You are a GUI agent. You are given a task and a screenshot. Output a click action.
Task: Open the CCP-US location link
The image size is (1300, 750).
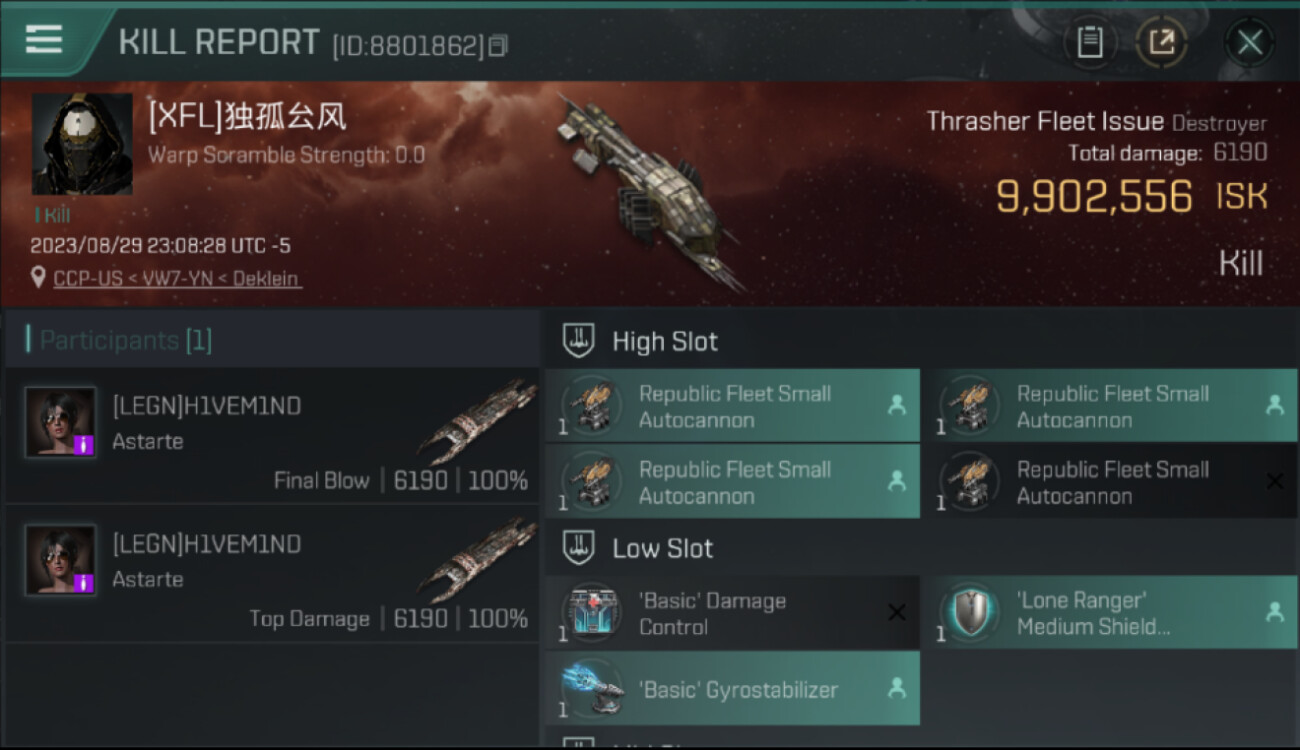coord(177,279)
